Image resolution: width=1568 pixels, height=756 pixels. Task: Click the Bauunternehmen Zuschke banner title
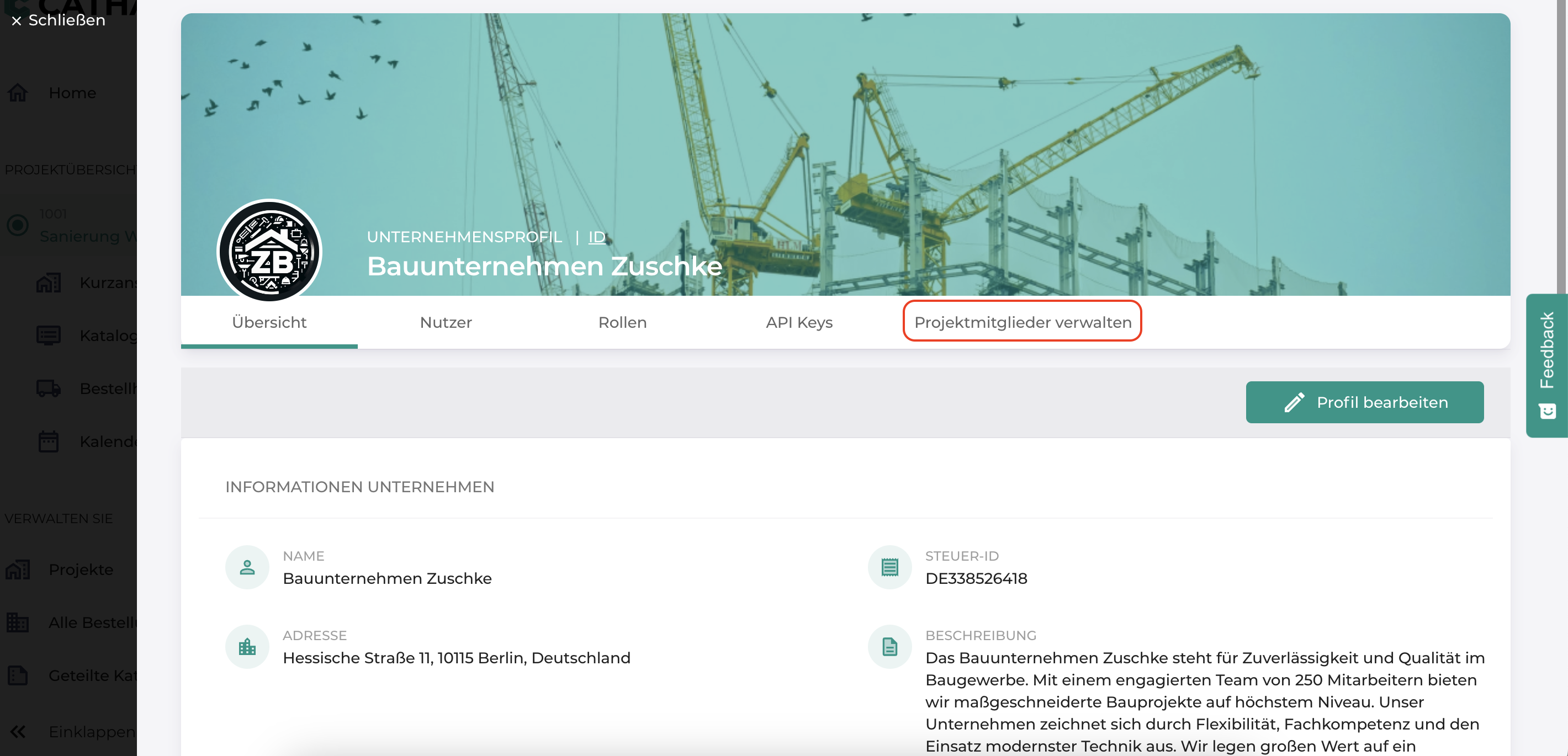(x=545, y=266)
